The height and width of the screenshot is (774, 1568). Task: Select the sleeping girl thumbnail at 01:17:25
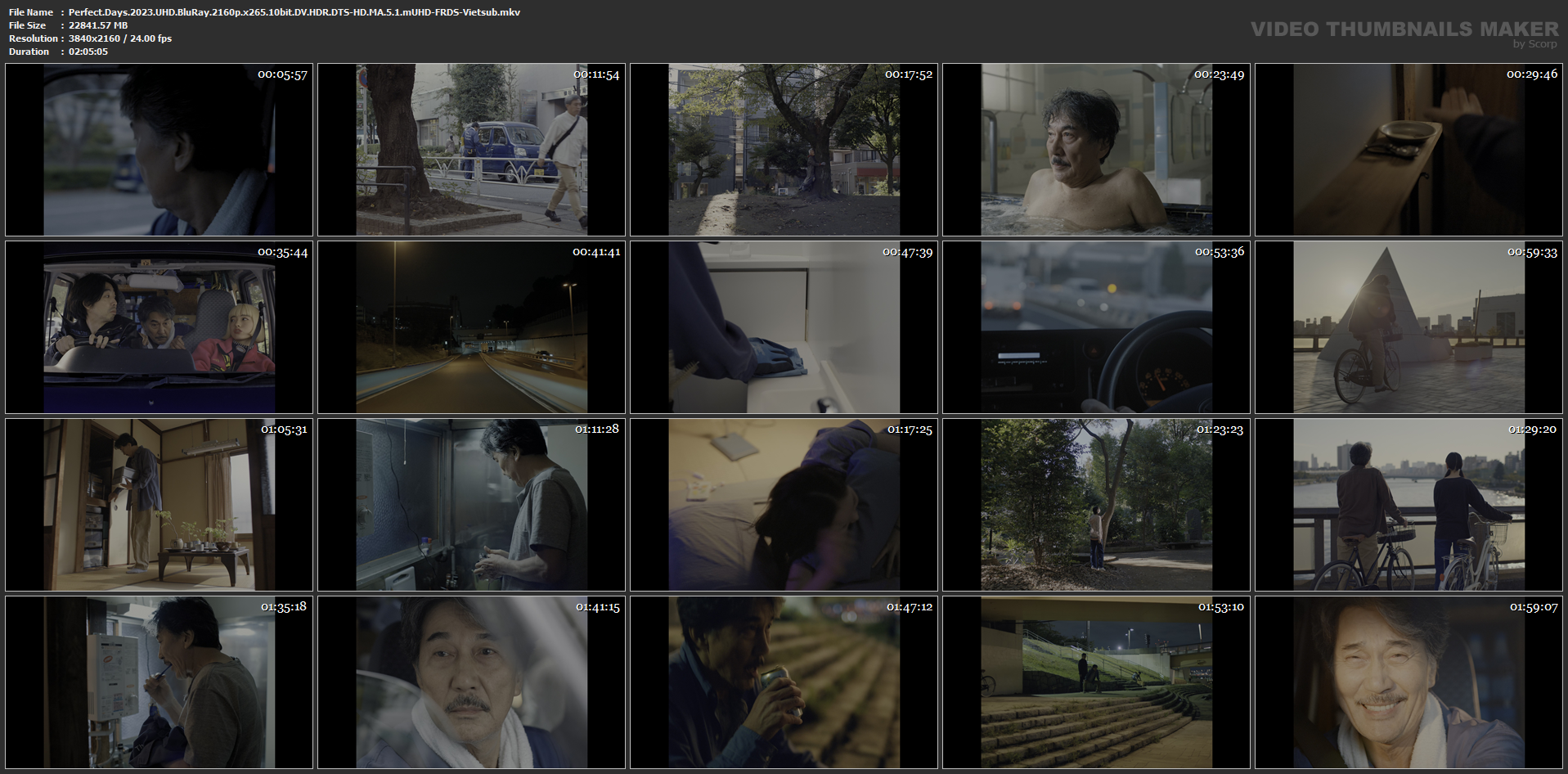tap(784, 505)
